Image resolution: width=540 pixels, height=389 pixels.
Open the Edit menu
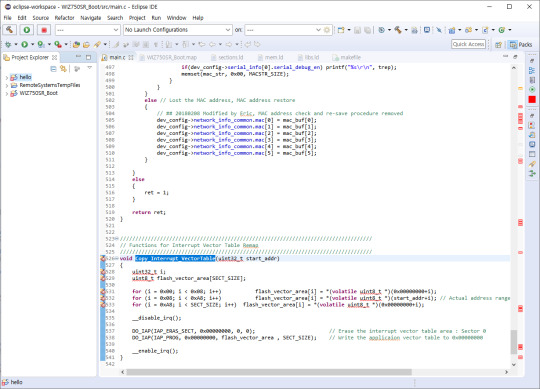tap(22, 18)
